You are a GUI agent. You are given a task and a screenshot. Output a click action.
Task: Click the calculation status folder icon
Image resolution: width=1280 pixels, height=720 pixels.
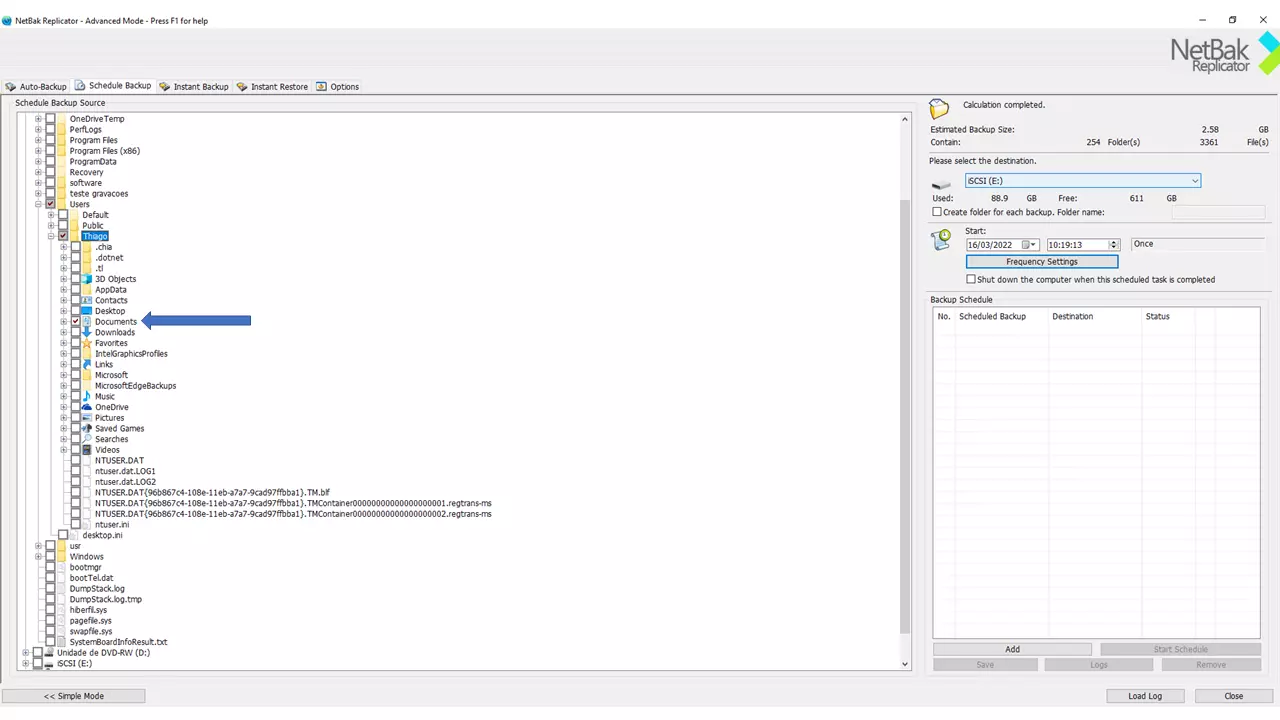click(x=939, y=108)
